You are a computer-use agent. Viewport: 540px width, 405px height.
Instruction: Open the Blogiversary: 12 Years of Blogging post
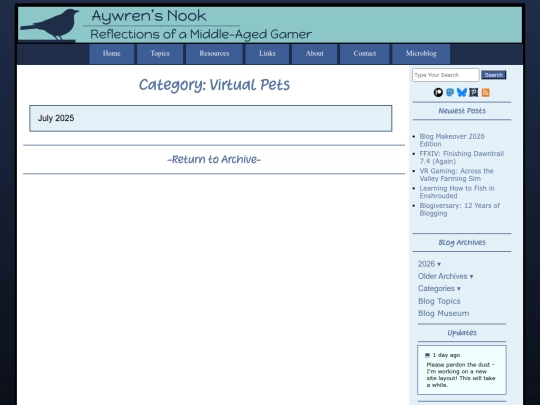[x=459, y=209]
